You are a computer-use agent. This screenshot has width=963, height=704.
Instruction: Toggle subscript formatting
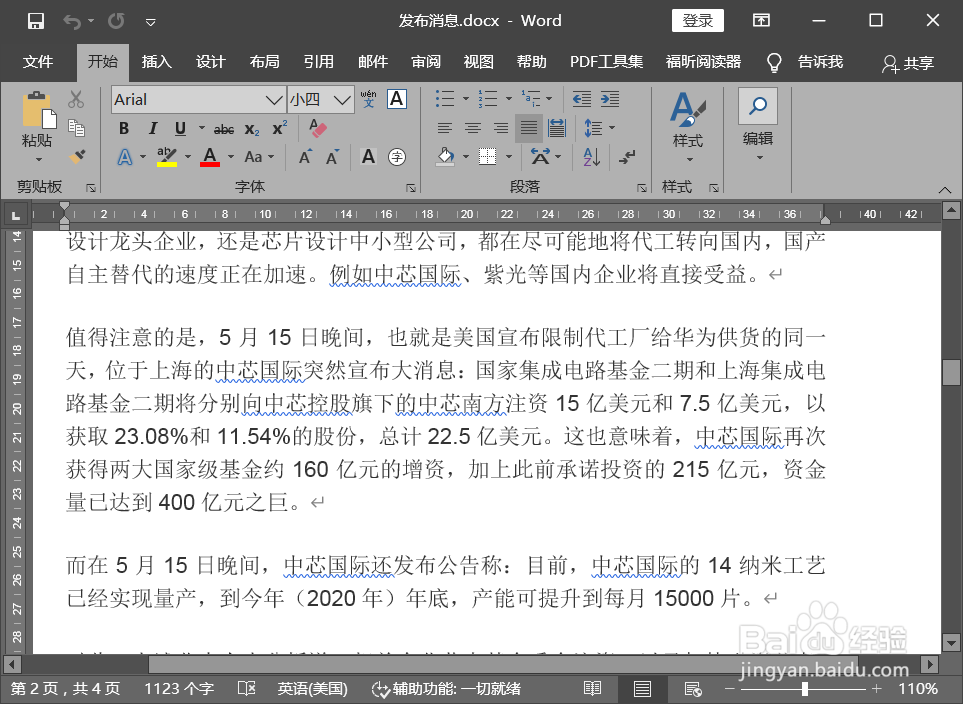click(x=252, y=129)
